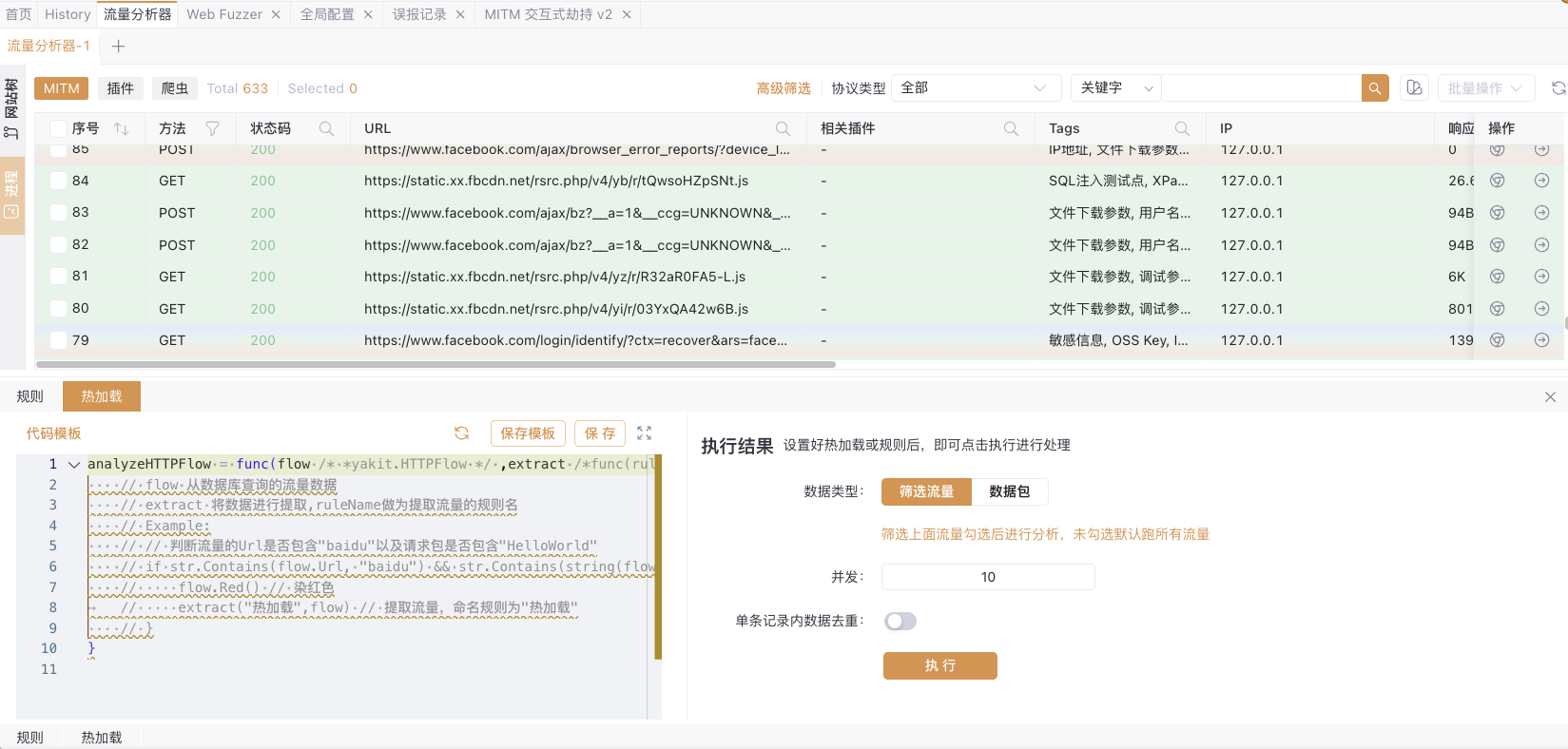Open search in 状态码 column header
The width and height of the screenshot is (1568, 749).
point(326,128)
